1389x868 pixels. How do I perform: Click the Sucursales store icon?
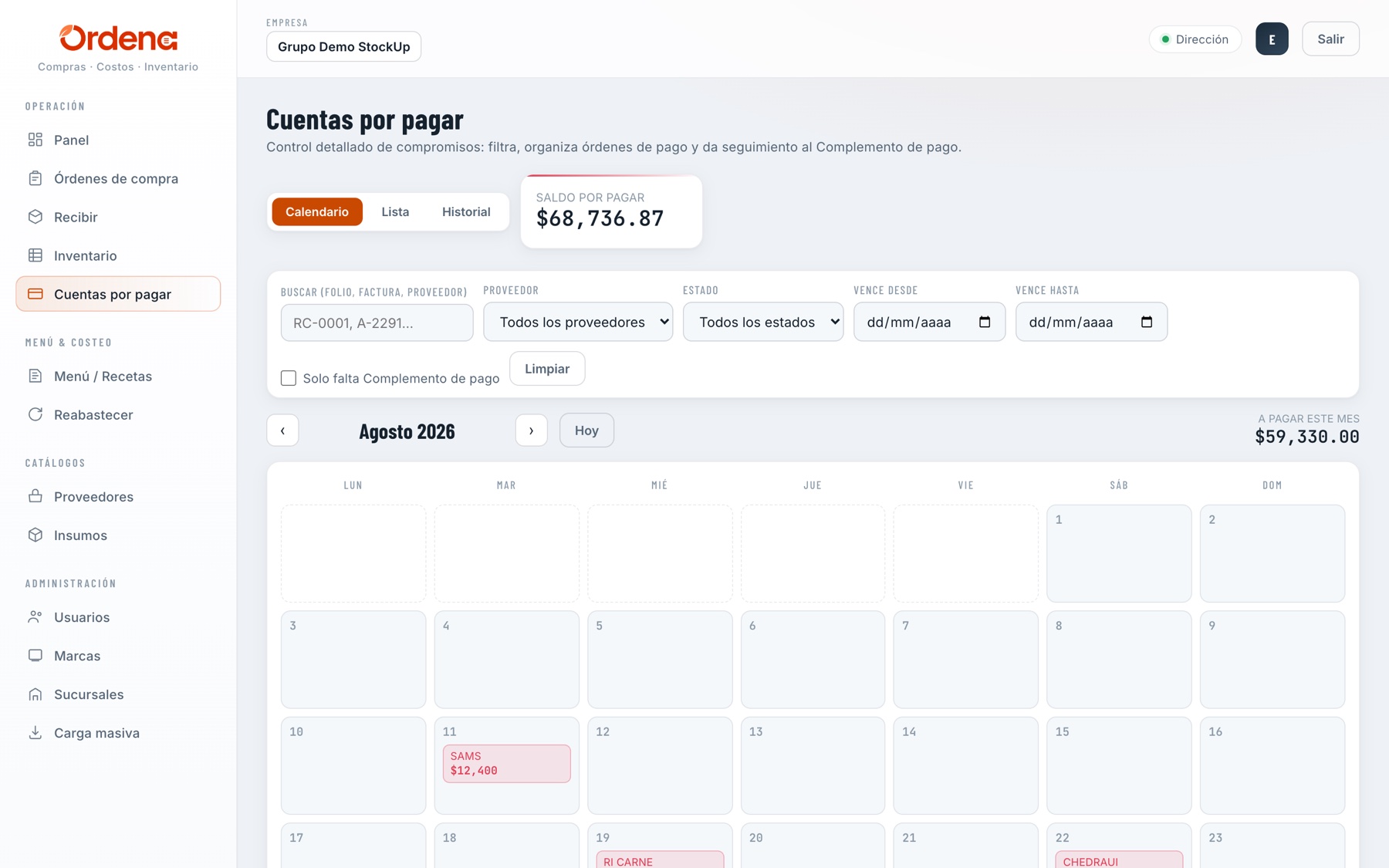point(35,694)
